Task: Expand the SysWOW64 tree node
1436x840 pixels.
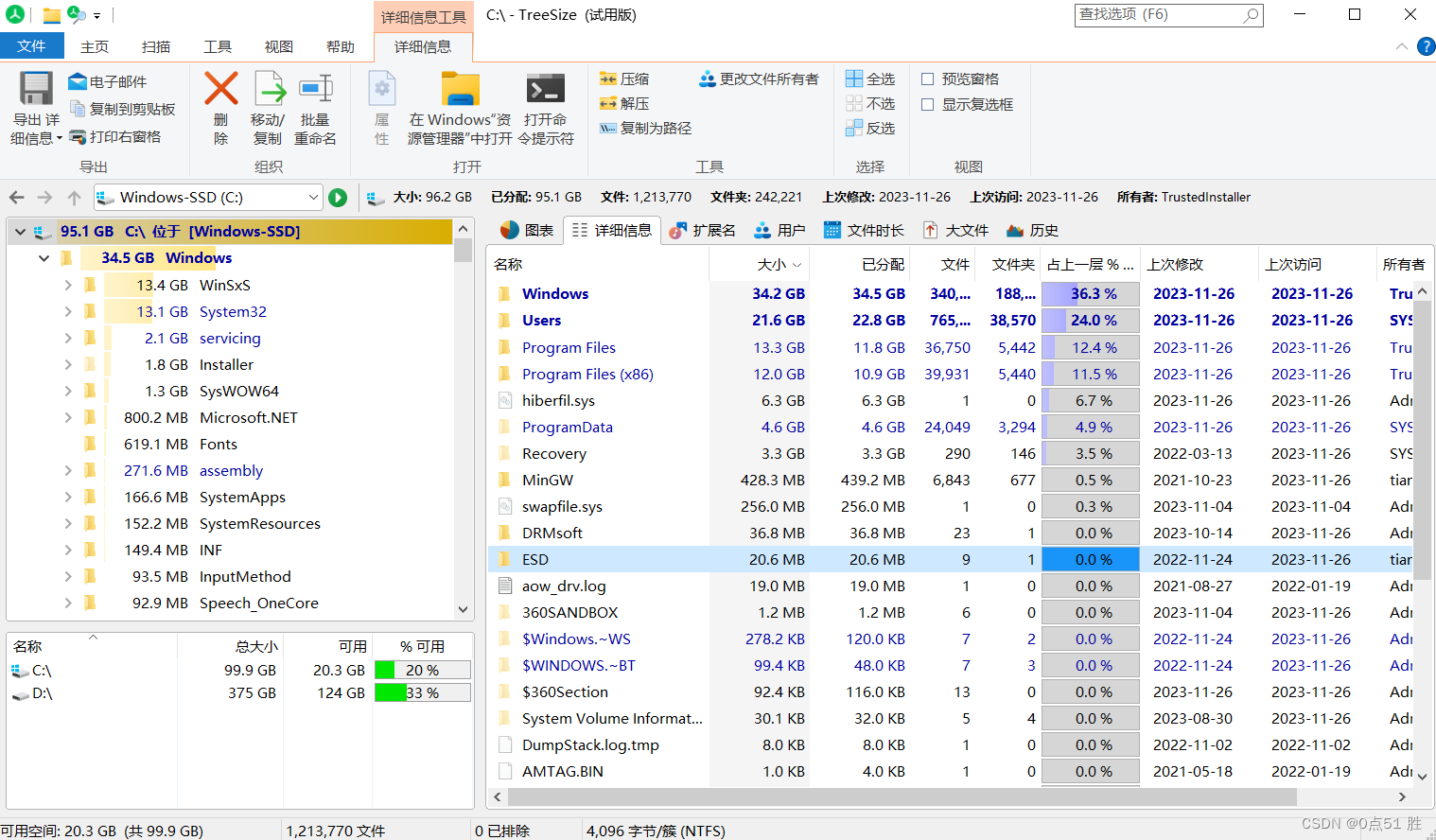Action: [x=67, y=391]
